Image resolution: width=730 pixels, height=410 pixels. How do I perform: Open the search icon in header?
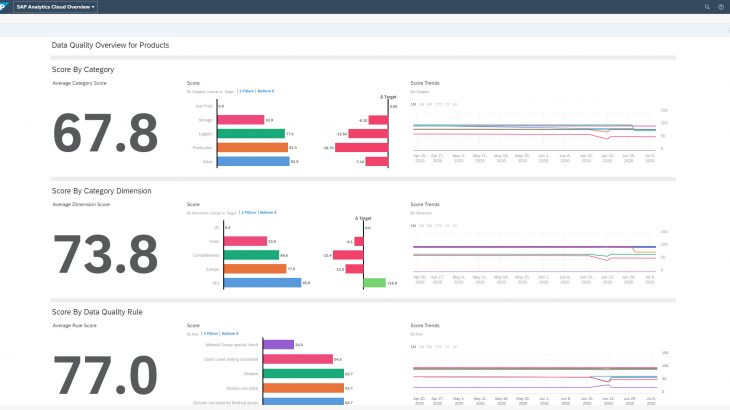(707, 6)
